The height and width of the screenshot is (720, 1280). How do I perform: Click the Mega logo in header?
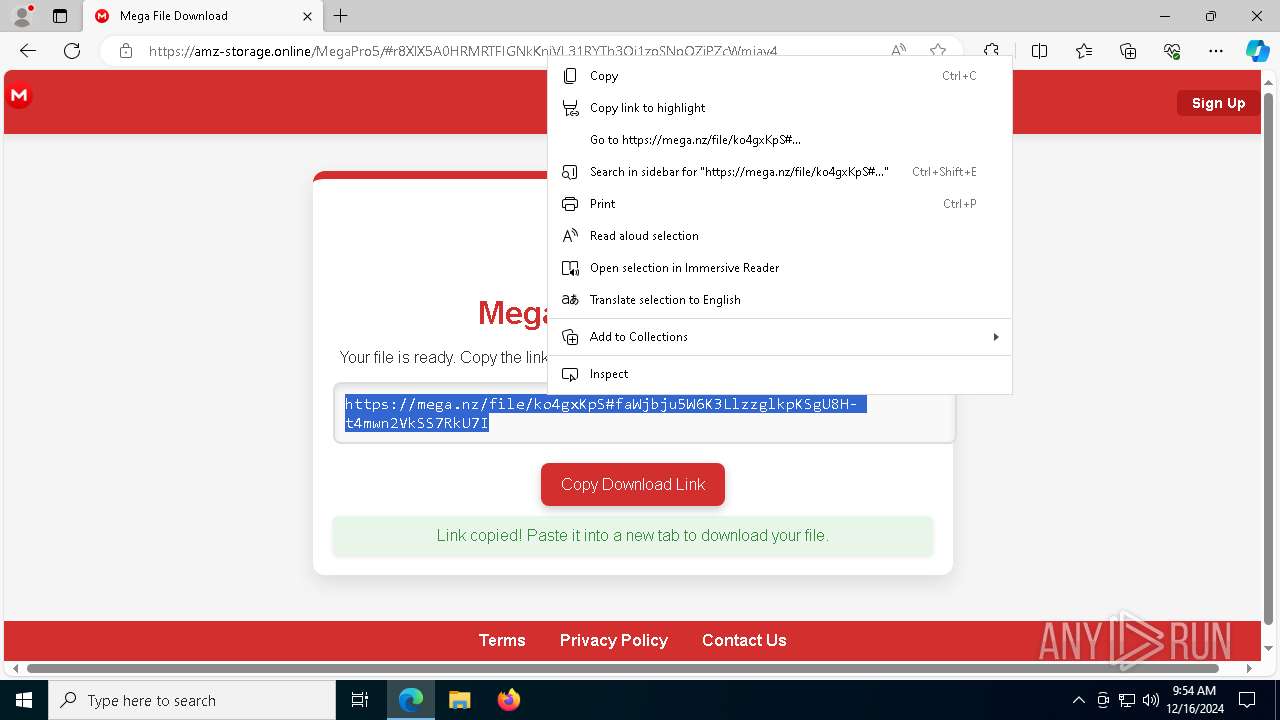(x=19, y=96)
